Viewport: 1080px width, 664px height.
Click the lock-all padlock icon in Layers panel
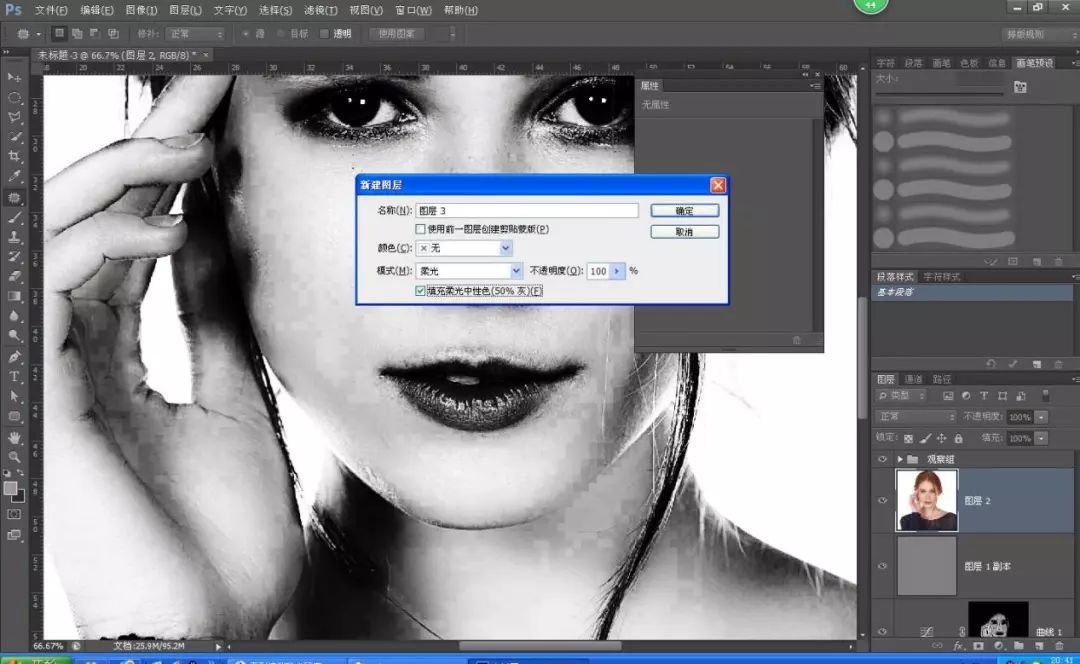click(958, 438)
